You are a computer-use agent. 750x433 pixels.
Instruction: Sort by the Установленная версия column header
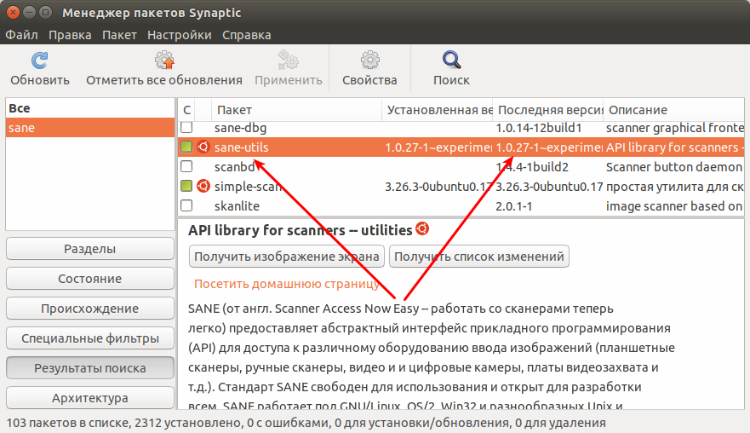coord(438,109)
